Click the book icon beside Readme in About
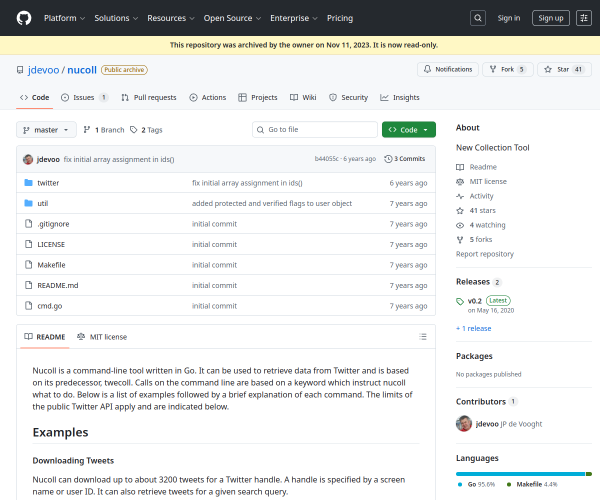Image resolution: width=600 pixels, height=500 pixels. coord(460,167)
